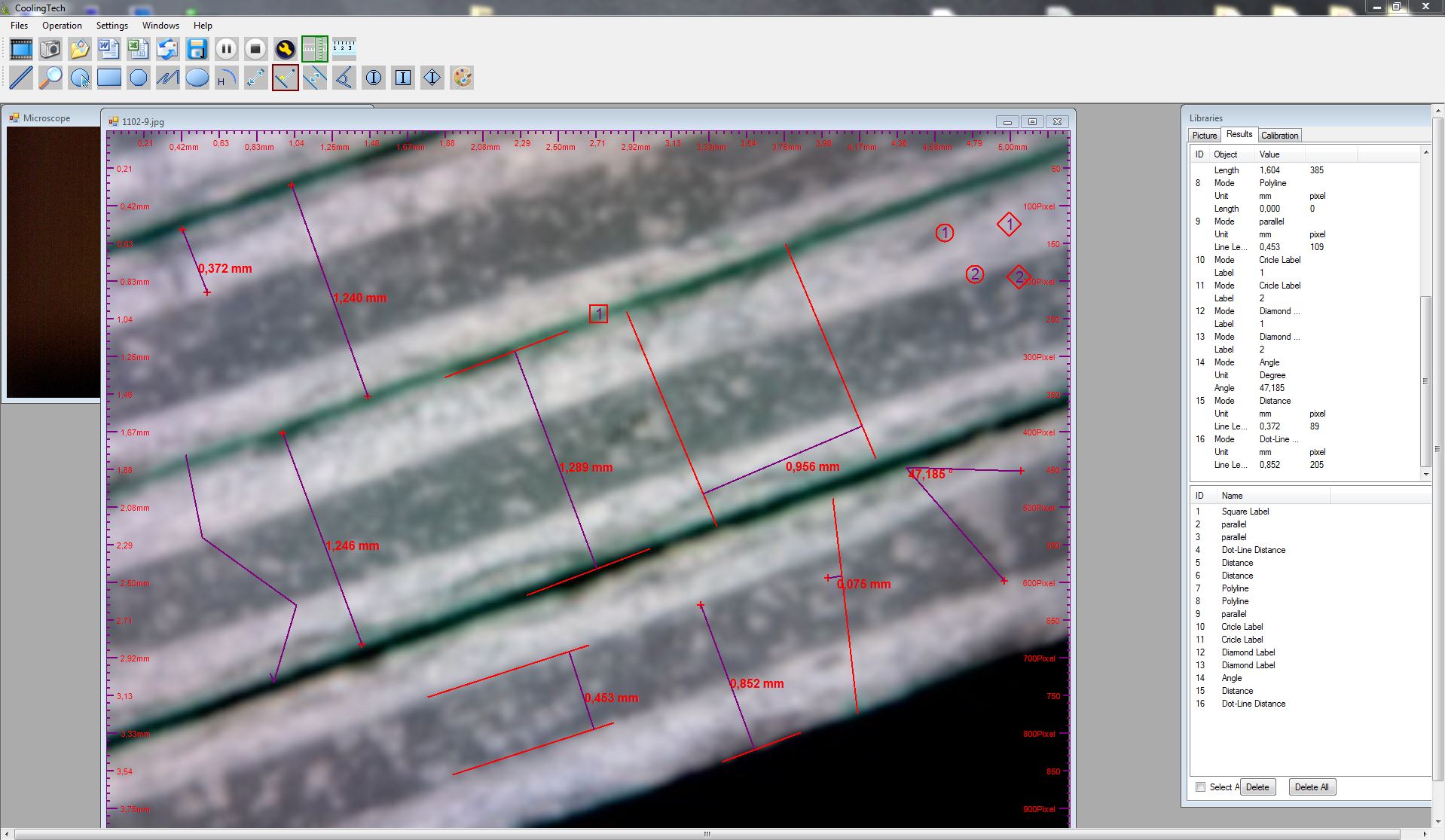The width and height of the screenshot is (1445, 840).
Task: Export results to Word document icon
Action: [109, 50]
